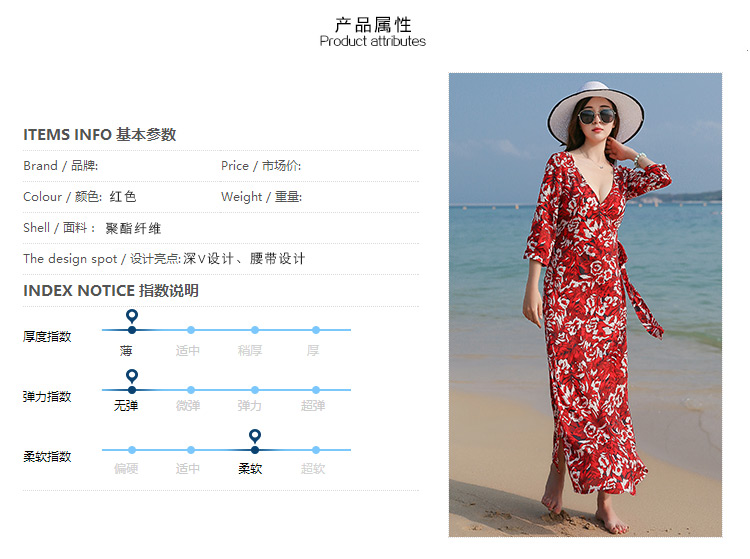Click the 薄 thickness label
The width and height of the screenshot is (750, 559).
pyautogui.click(x=126, y=351)
